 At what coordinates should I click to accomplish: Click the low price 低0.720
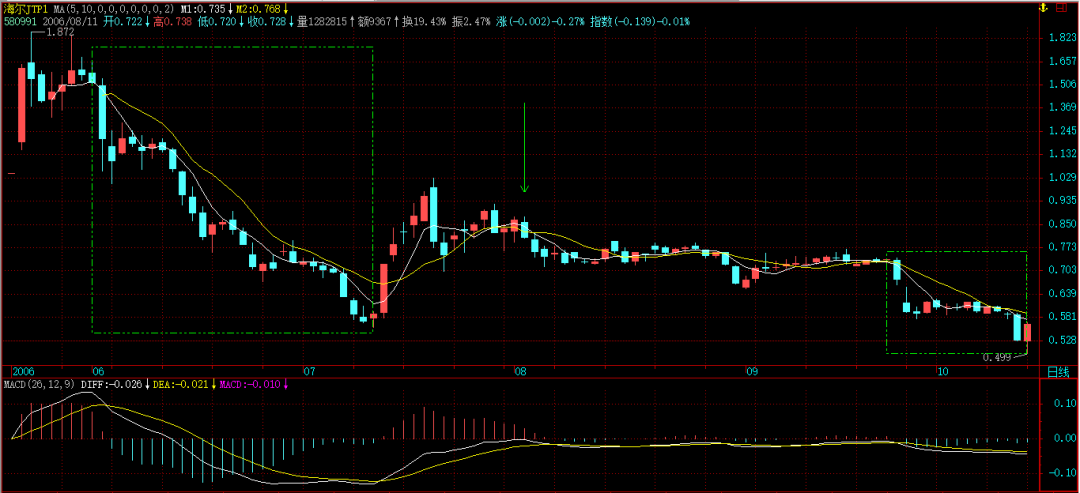pos(217,21)
